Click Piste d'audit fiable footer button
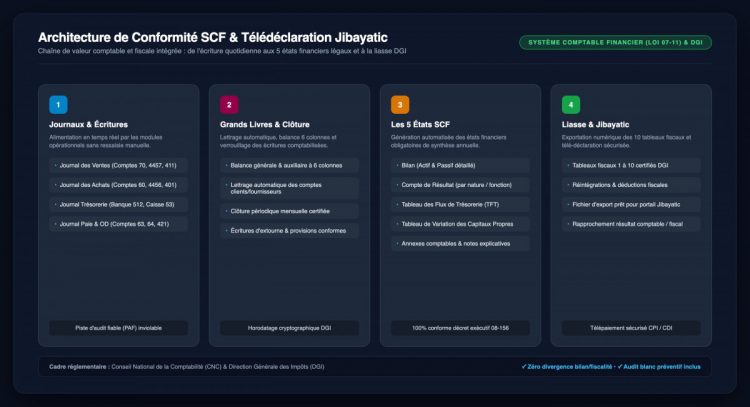This screenshot has width=750, height=407. pos(119,328)
